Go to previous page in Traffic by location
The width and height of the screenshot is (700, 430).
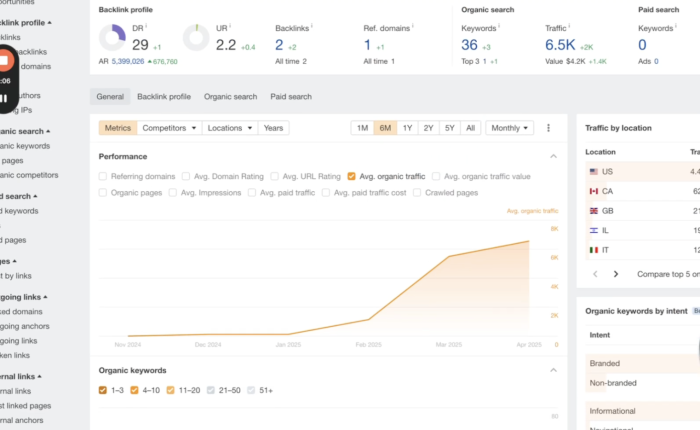point(596,273)
